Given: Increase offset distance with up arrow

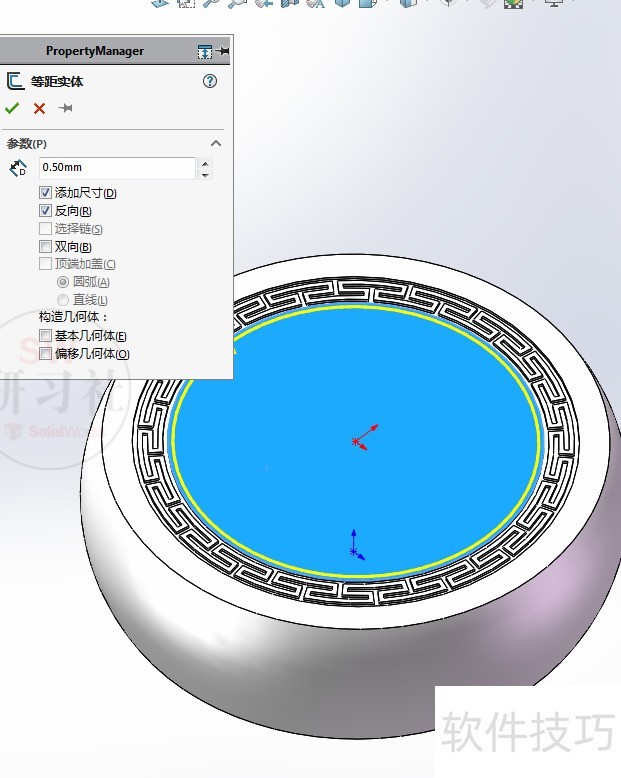Looking at the screenshot, I should (x=205, y=163).
